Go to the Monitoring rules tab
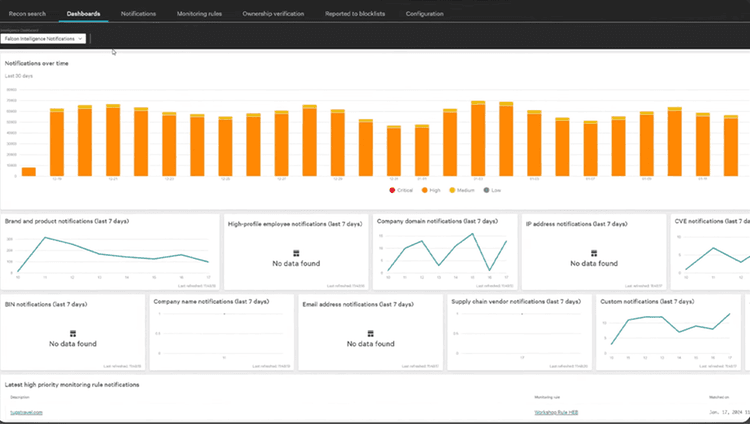 pyautogui.click(x=199, y=14)
